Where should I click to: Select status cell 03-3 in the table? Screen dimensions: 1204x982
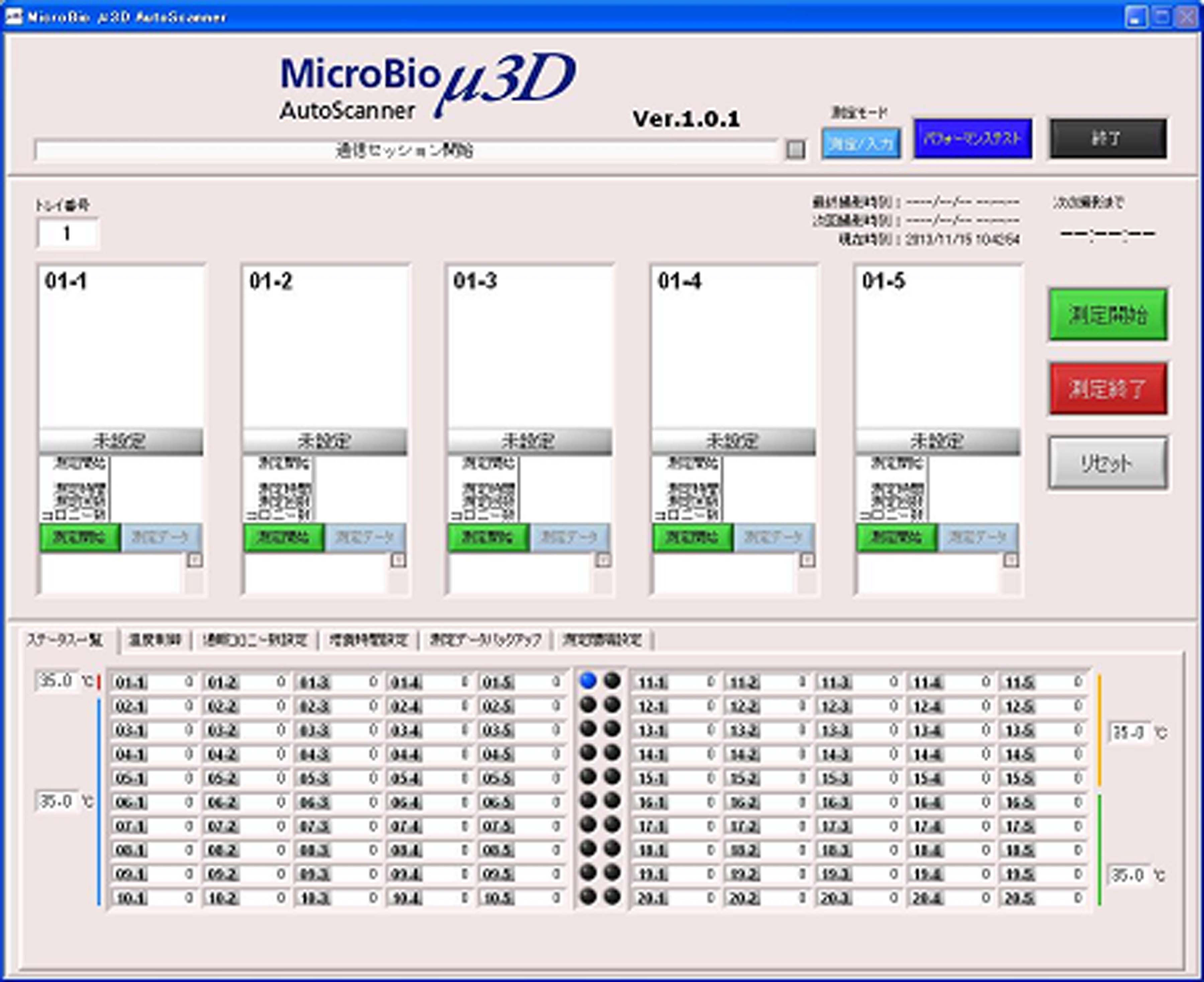pos(338,730)
